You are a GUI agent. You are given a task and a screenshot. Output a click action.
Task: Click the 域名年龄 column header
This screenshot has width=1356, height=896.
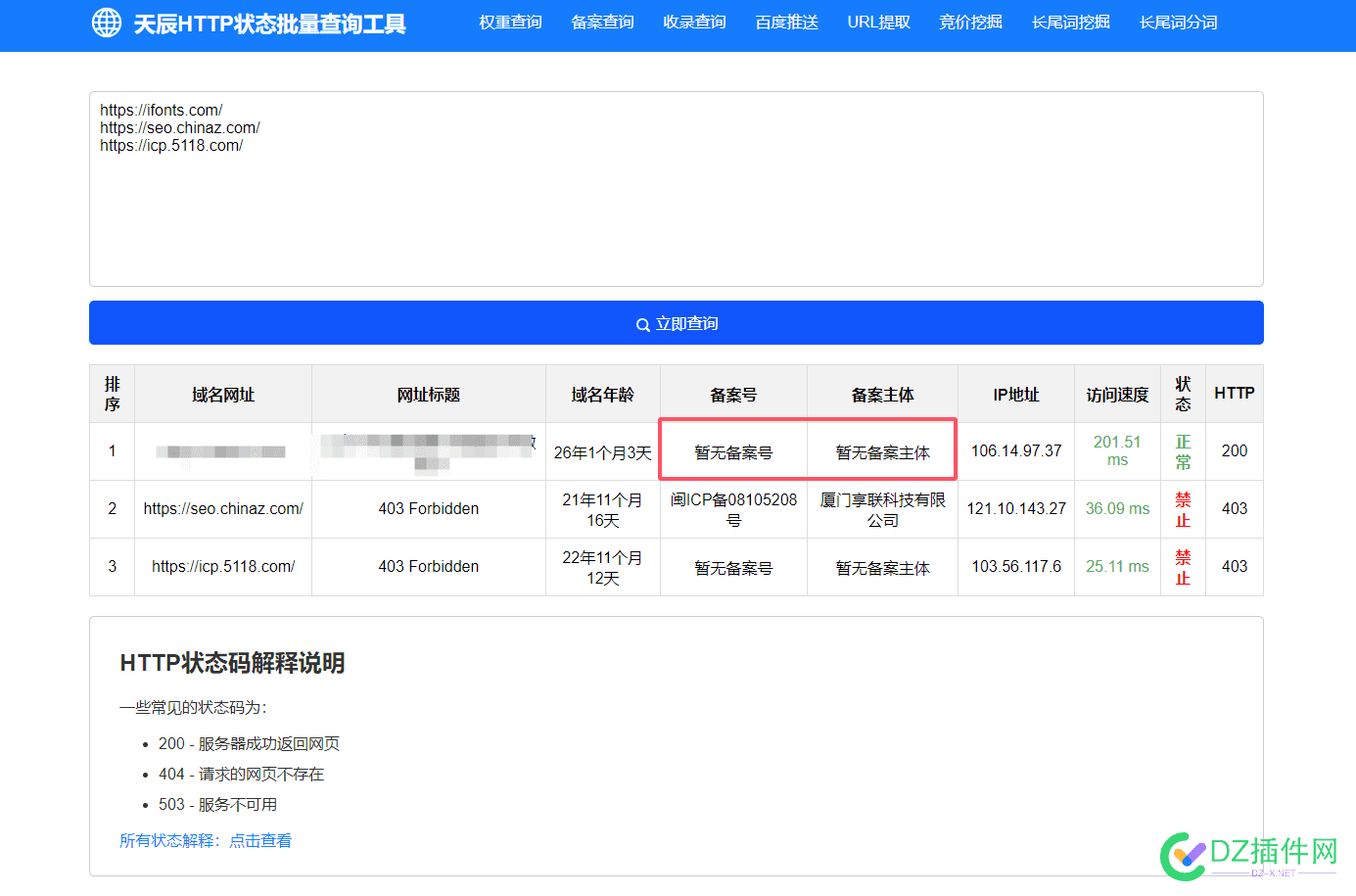(603, 395)
